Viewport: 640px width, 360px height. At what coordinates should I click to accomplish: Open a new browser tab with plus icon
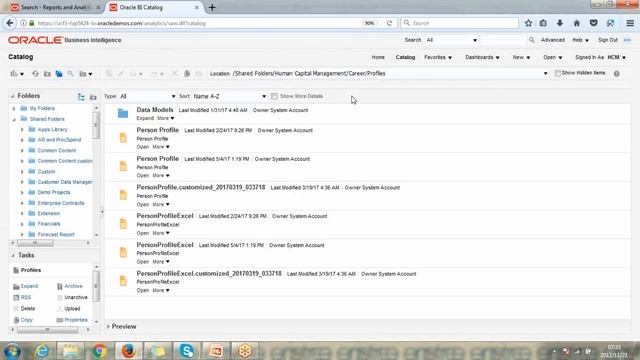click(212, 7)
